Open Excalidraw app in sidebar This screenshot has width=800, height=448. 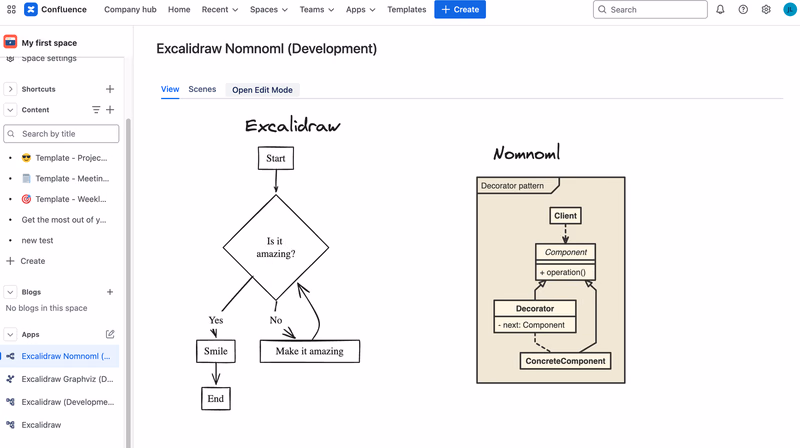pyautogui.click(x=41, y=425)
